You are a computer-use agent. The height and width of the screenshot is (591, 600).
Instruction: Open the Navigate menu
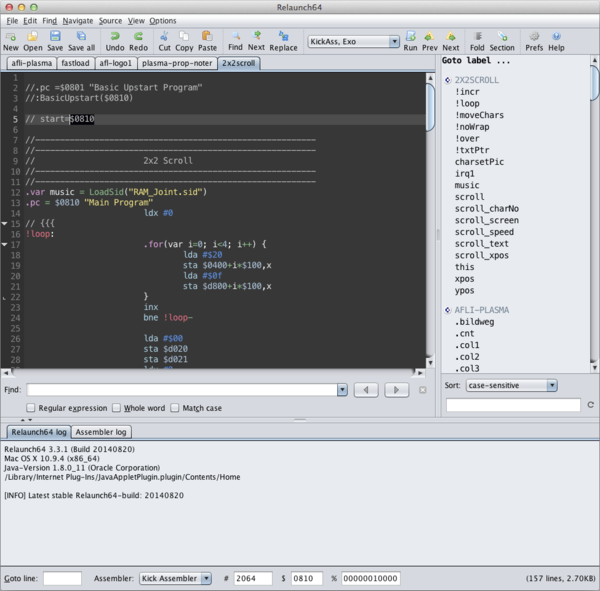coord(77,20)
